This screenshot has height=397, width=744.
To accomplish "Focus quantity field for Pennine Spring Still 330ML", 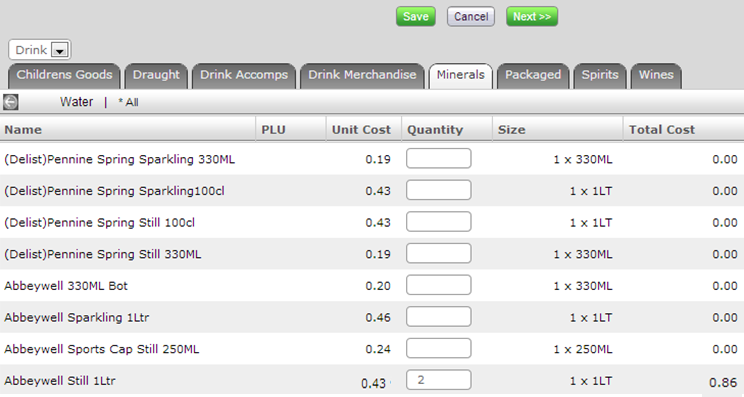I will click(438, 254).
